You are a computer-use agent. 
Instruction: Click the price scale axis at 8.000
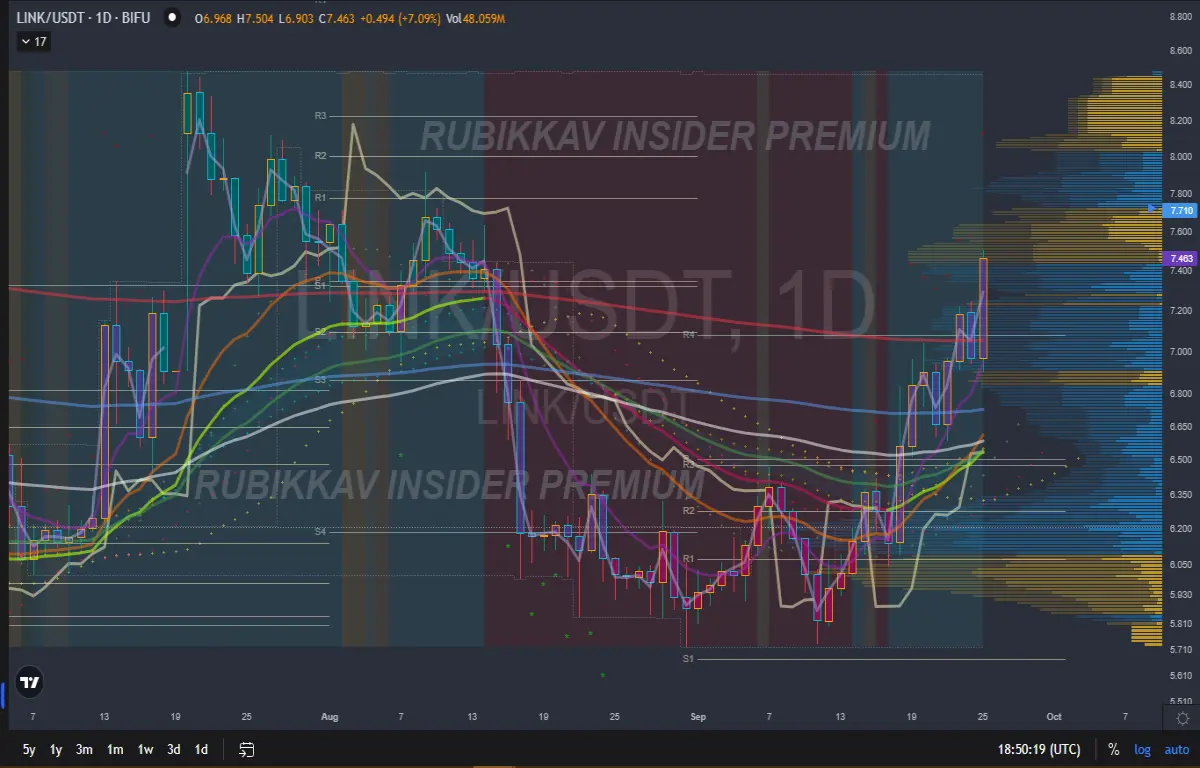(x=1180, y=156)
